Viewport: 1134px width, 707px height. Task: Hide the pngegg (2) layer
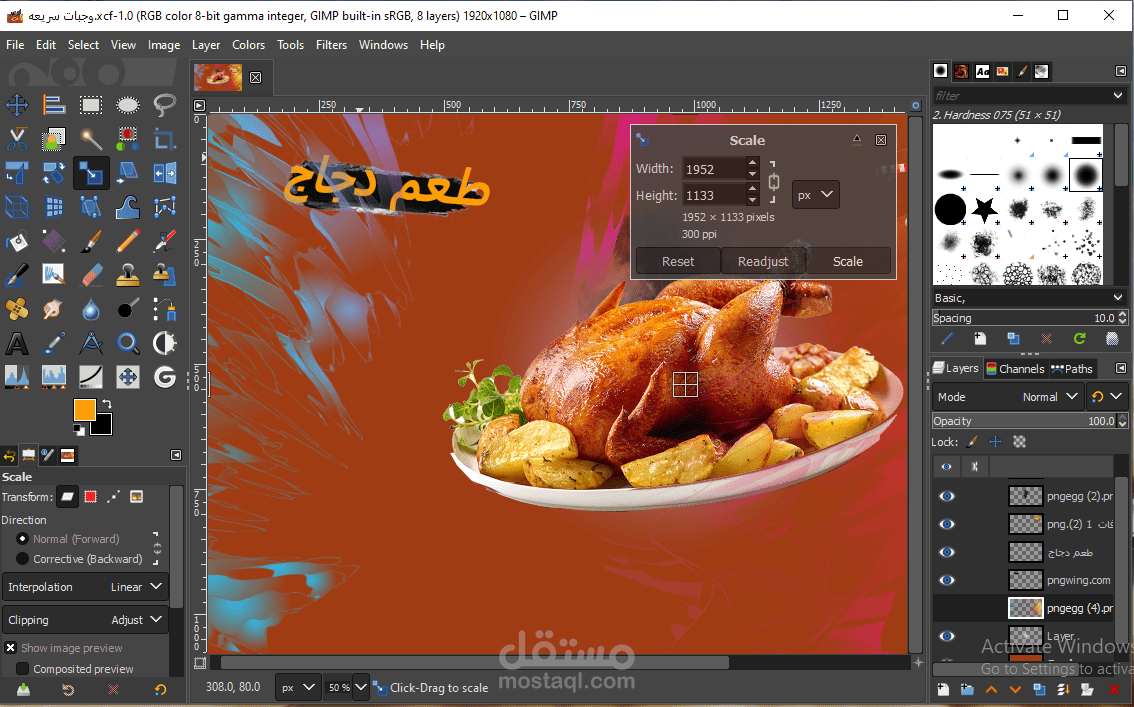[947, 496]
